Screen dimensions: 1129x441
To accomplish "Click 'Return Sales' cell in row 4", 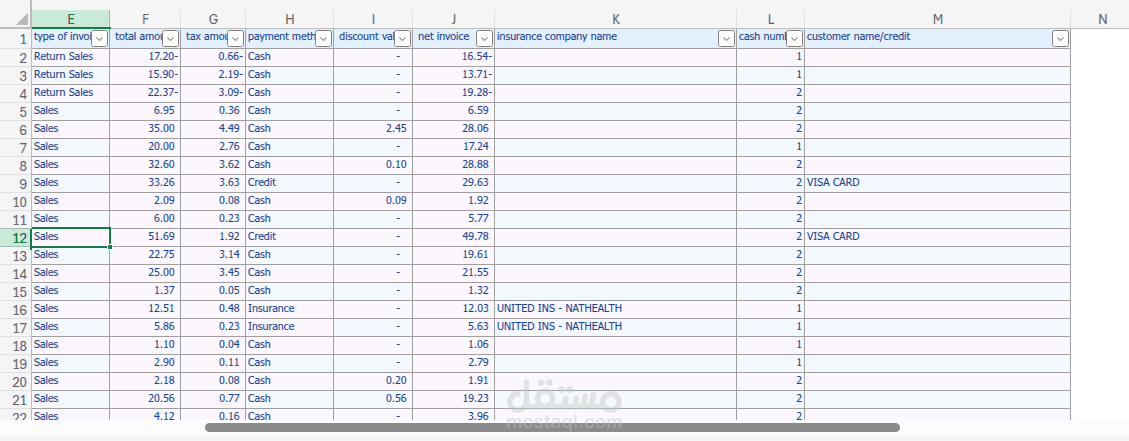I will tap(71, 92).
